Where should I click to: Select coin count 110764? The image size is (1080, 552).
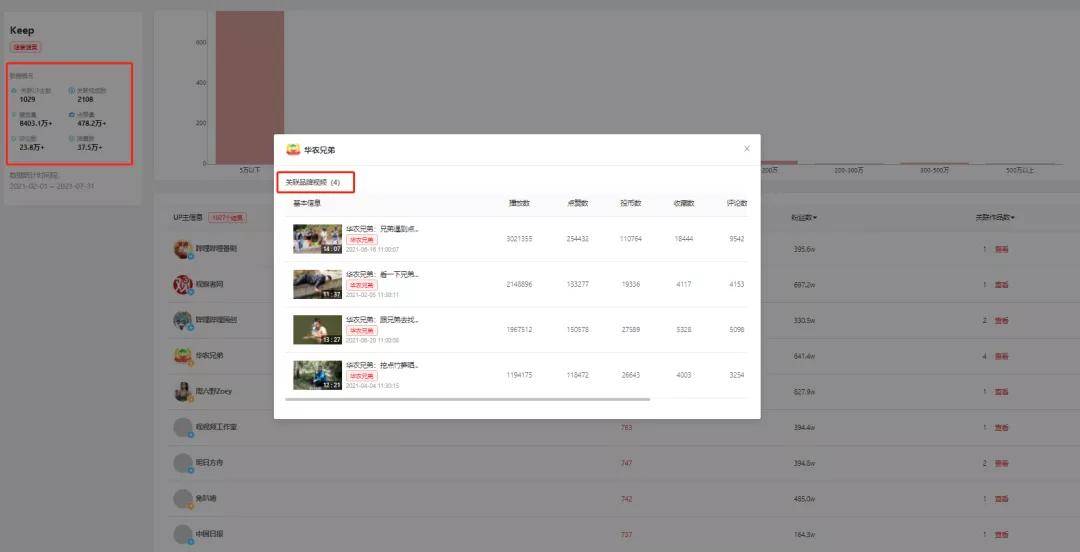[x=630, y=238]
